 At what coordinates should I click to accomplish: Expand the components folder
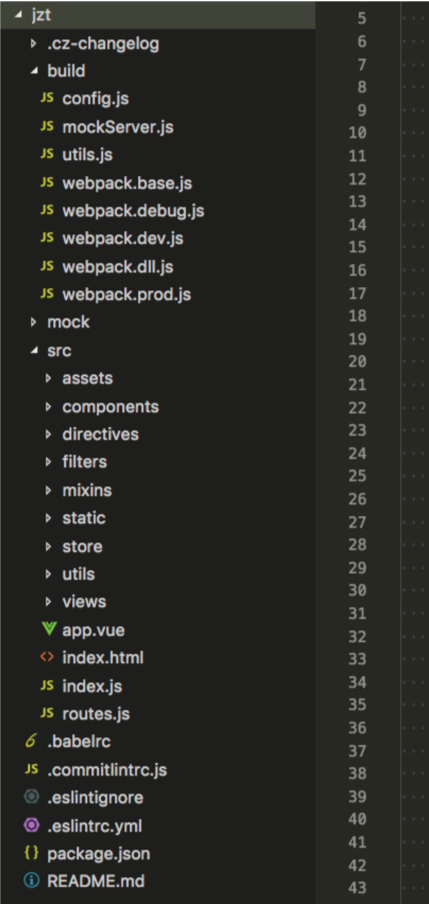pos(48,406)
